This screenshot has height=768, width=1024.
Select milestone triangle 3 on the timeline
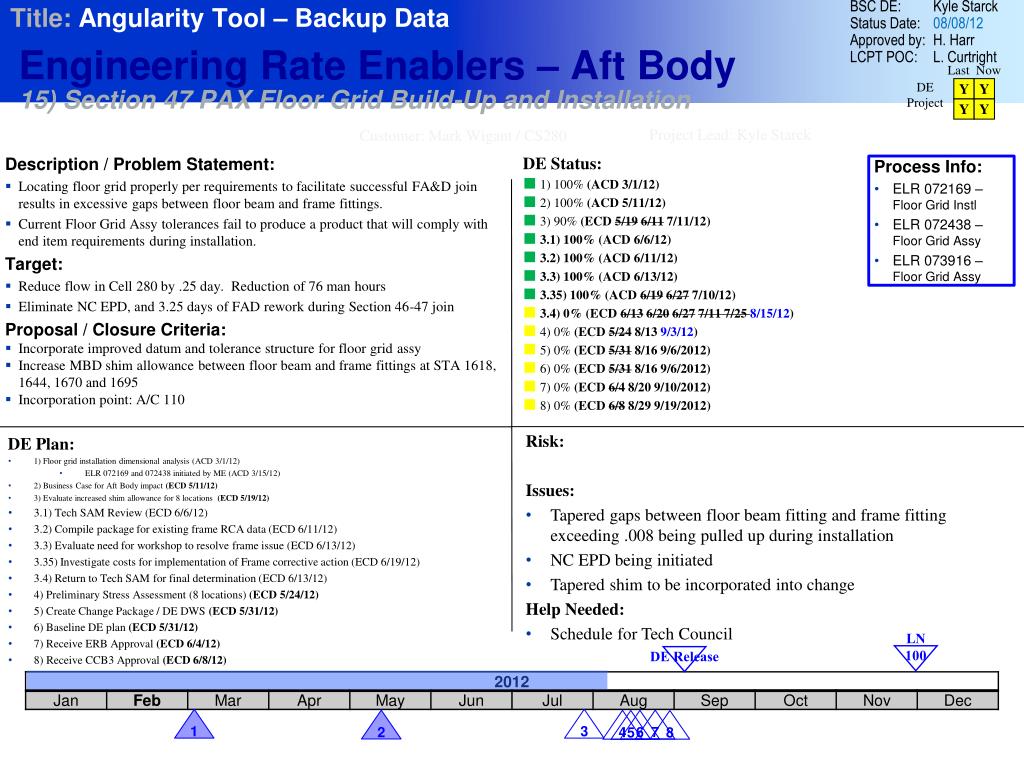tap(584, 727)
